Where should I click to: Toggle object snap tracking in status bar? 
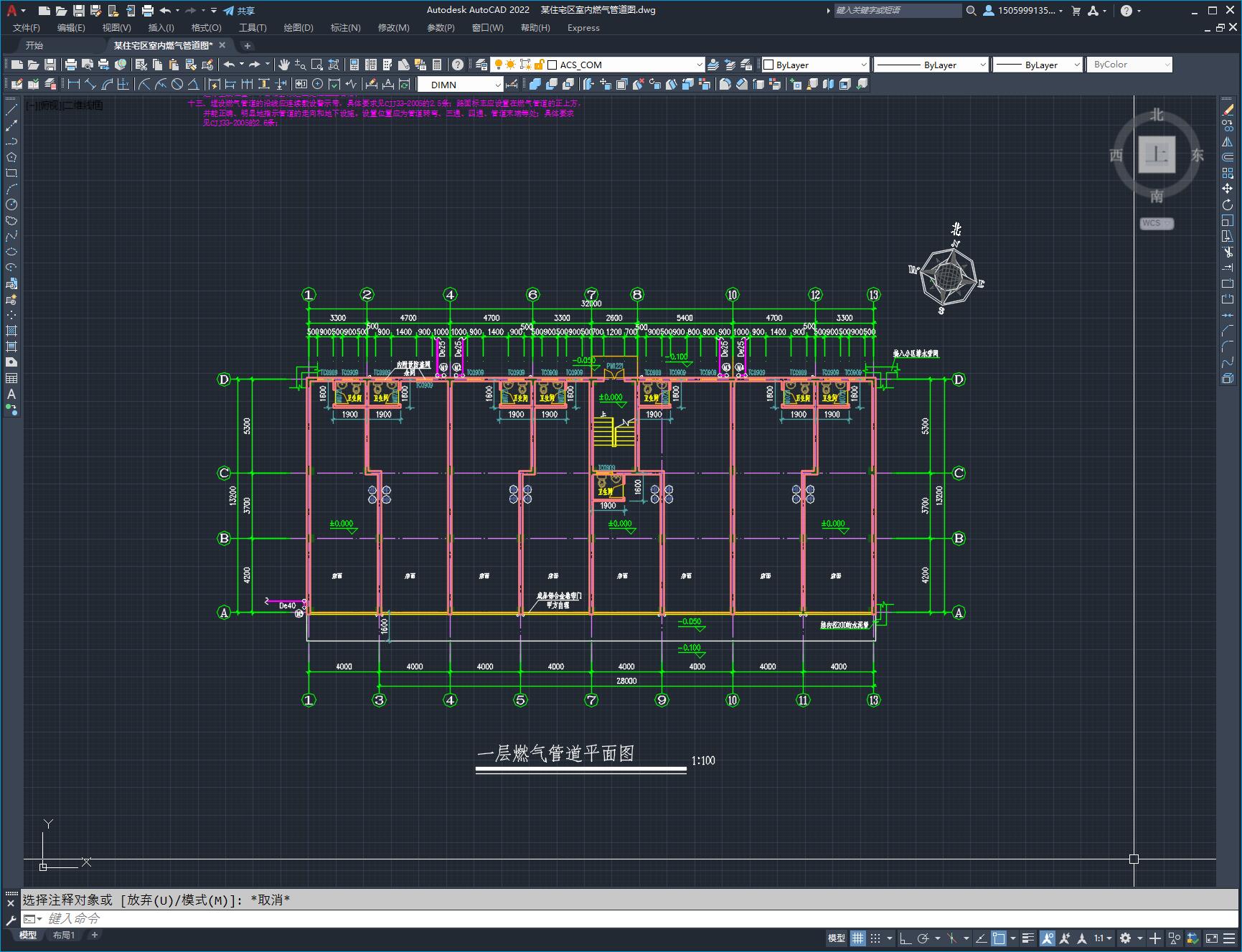click(981, 938)
